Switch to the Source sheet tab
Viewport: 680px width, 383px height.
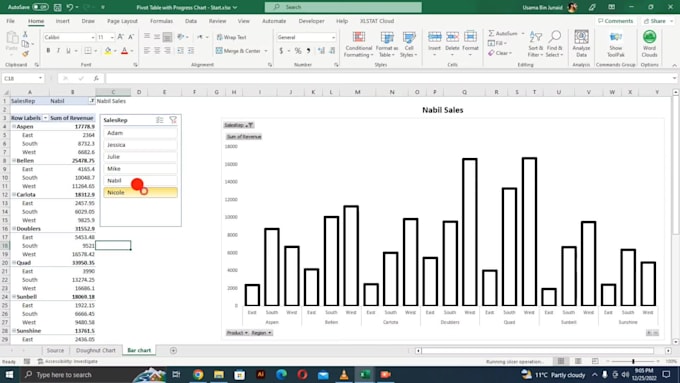55,350
